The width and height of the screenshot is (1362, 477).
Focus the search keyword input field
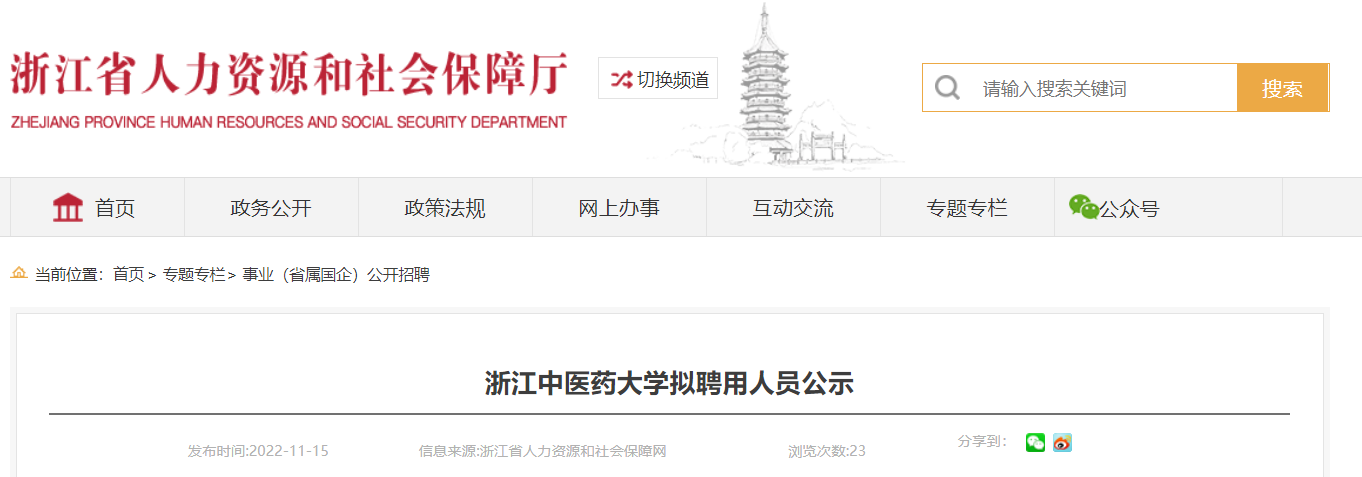(x=1103, y=88)
